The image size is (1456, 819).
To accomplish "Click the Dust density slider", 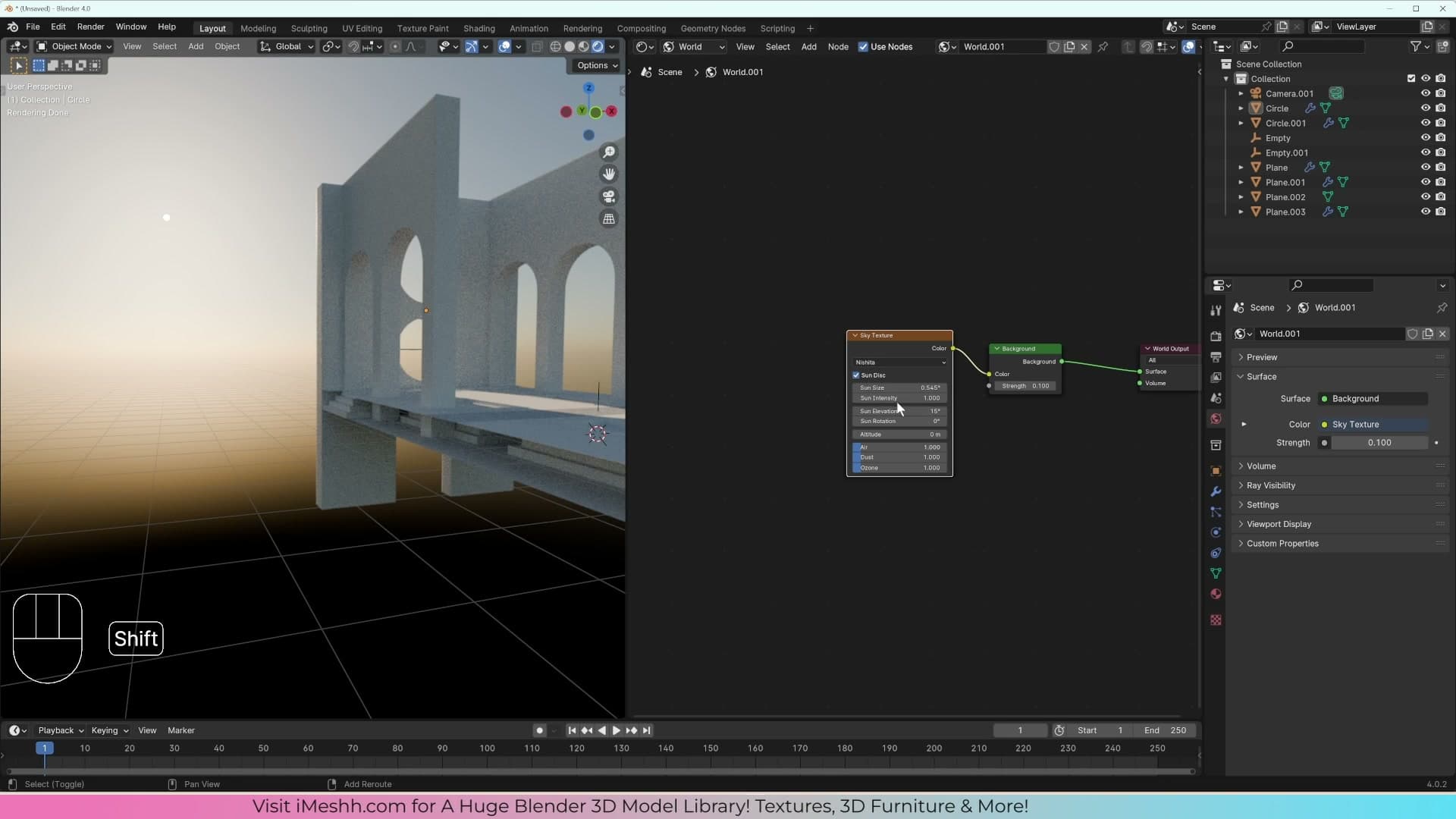I will (x=899, y=458).
